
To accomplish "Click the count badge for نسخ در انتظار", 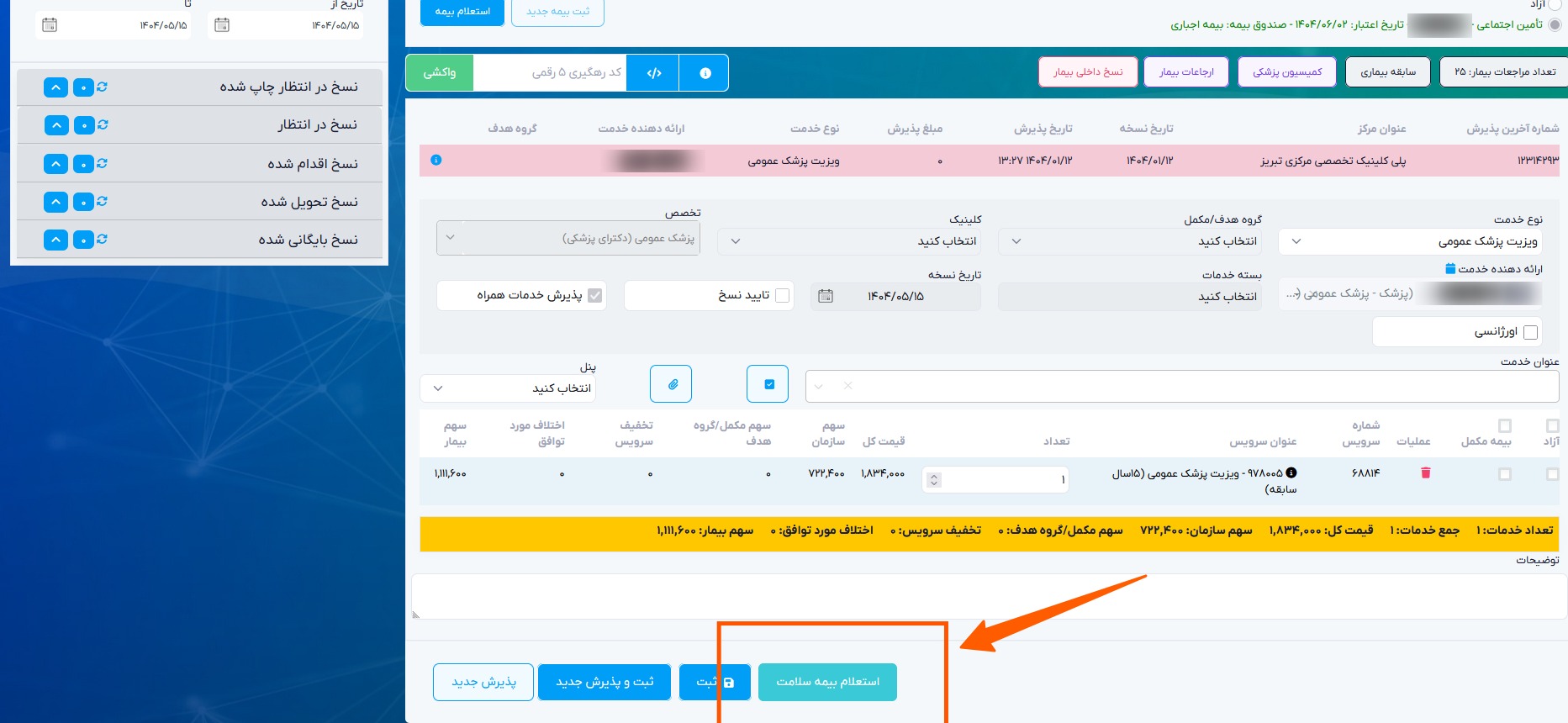I will click(x=83, y=125).
